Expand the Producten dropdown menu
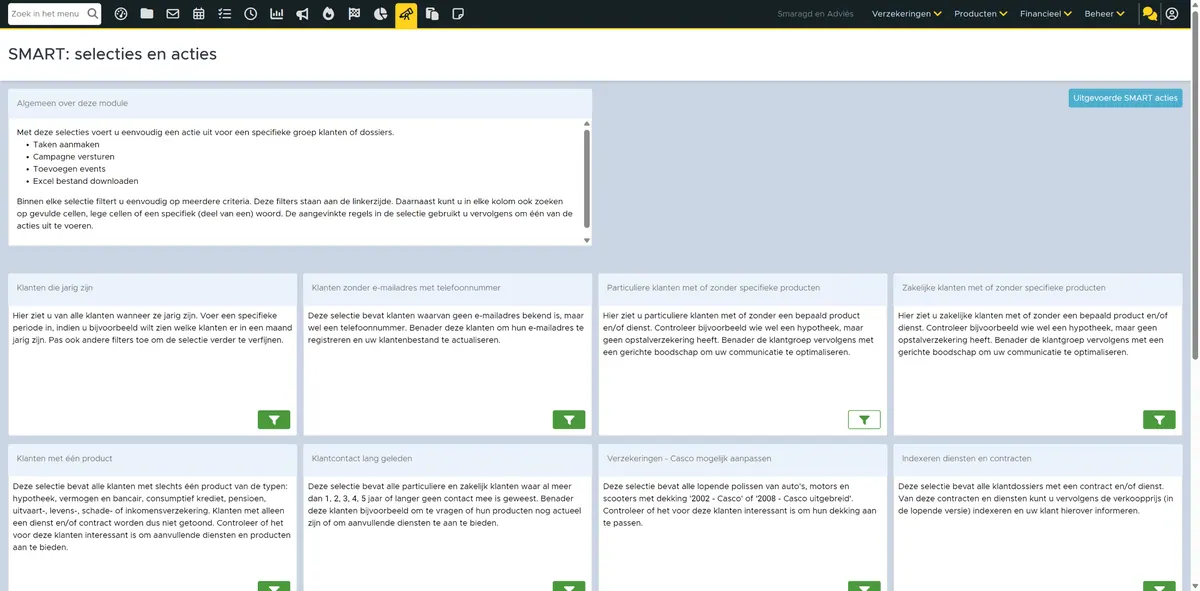The image size is (1200, 591). coord(979,14)
